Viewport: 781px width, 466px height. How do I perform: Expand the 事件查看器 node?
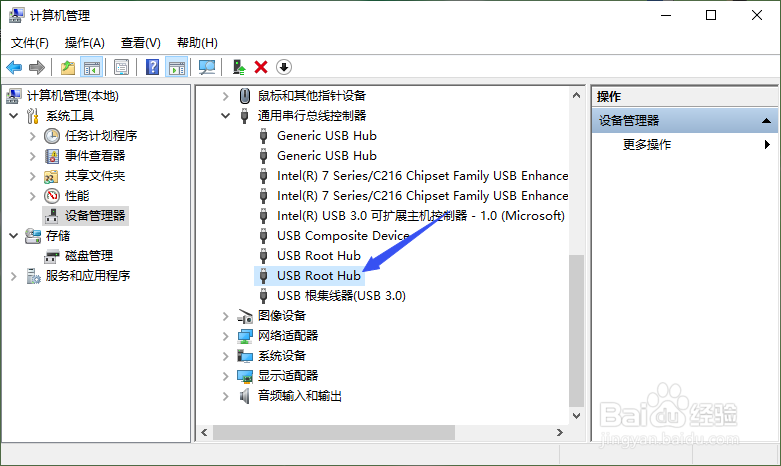pos(32,156)
